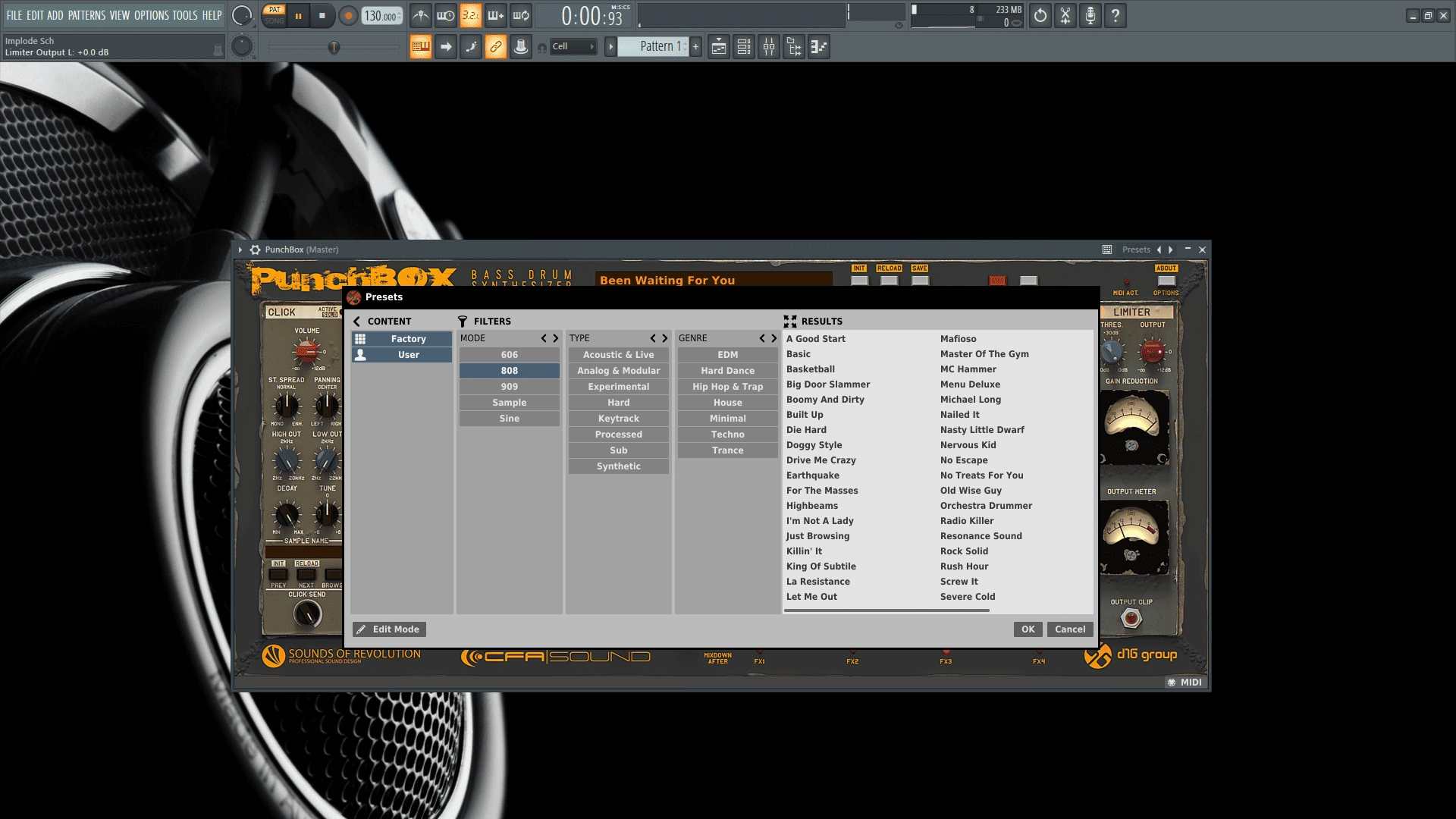Click the stamp tool icon
Screen dimensions: 1456x819
(x=521, y=47)
